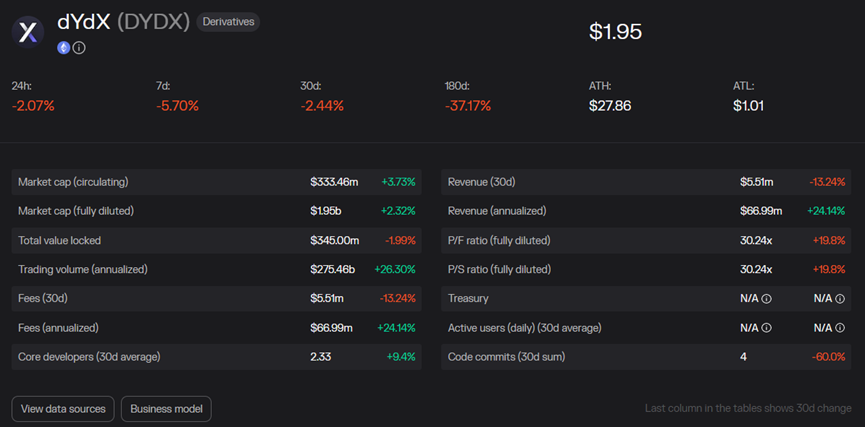
Task: Click the Ethereum chain icon under dYdX
Action: (x=64, y=47)
